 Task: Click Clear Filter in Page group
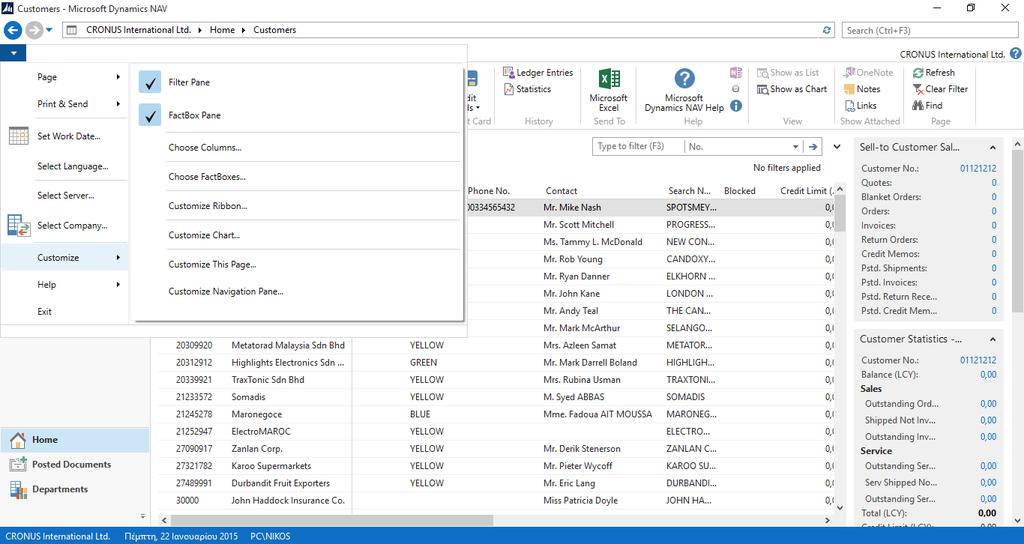[940, 89]
